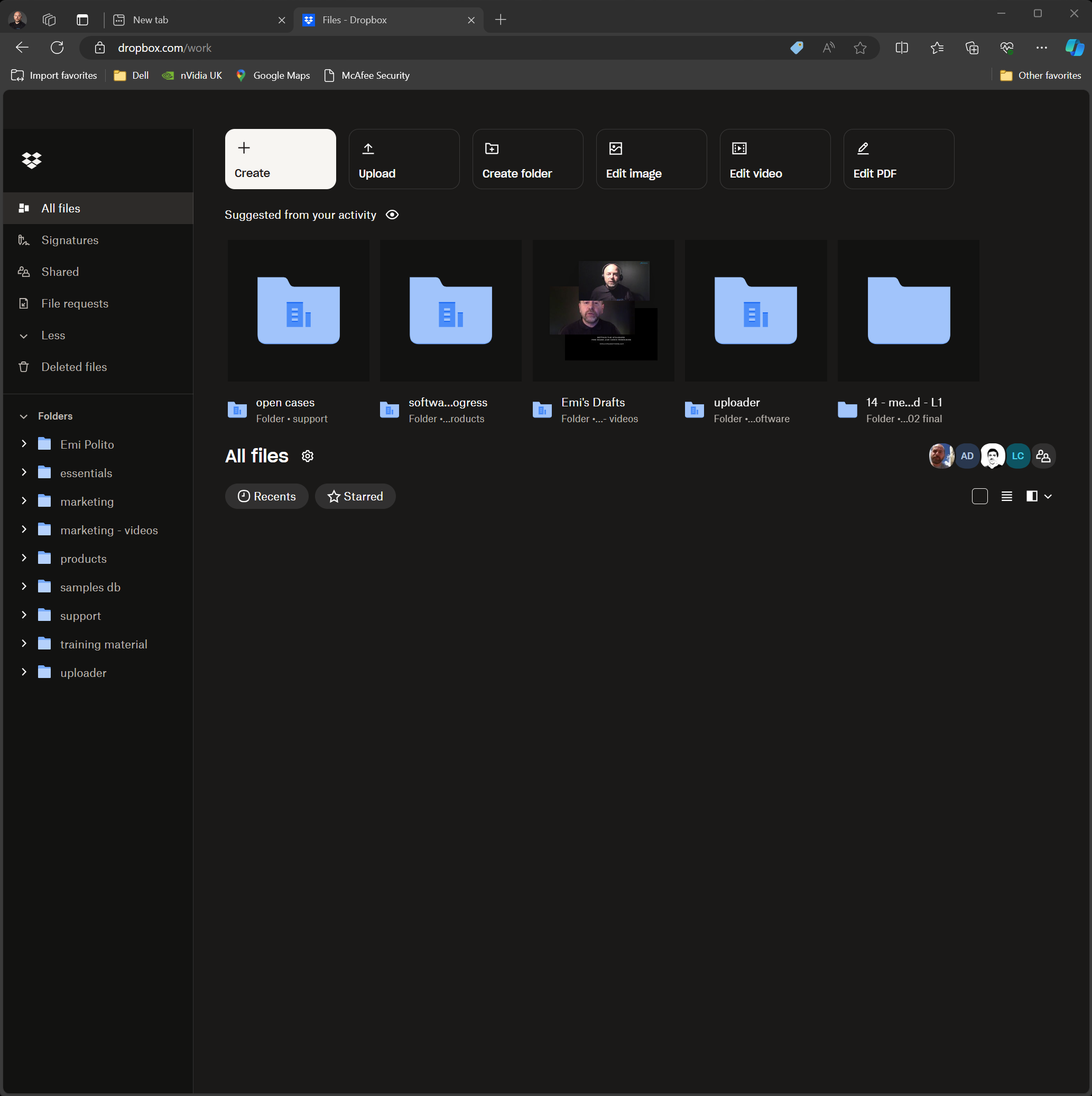Expand the training material folder
The width and height of the screenshot is (1092, 1096).
coord(22,644)
